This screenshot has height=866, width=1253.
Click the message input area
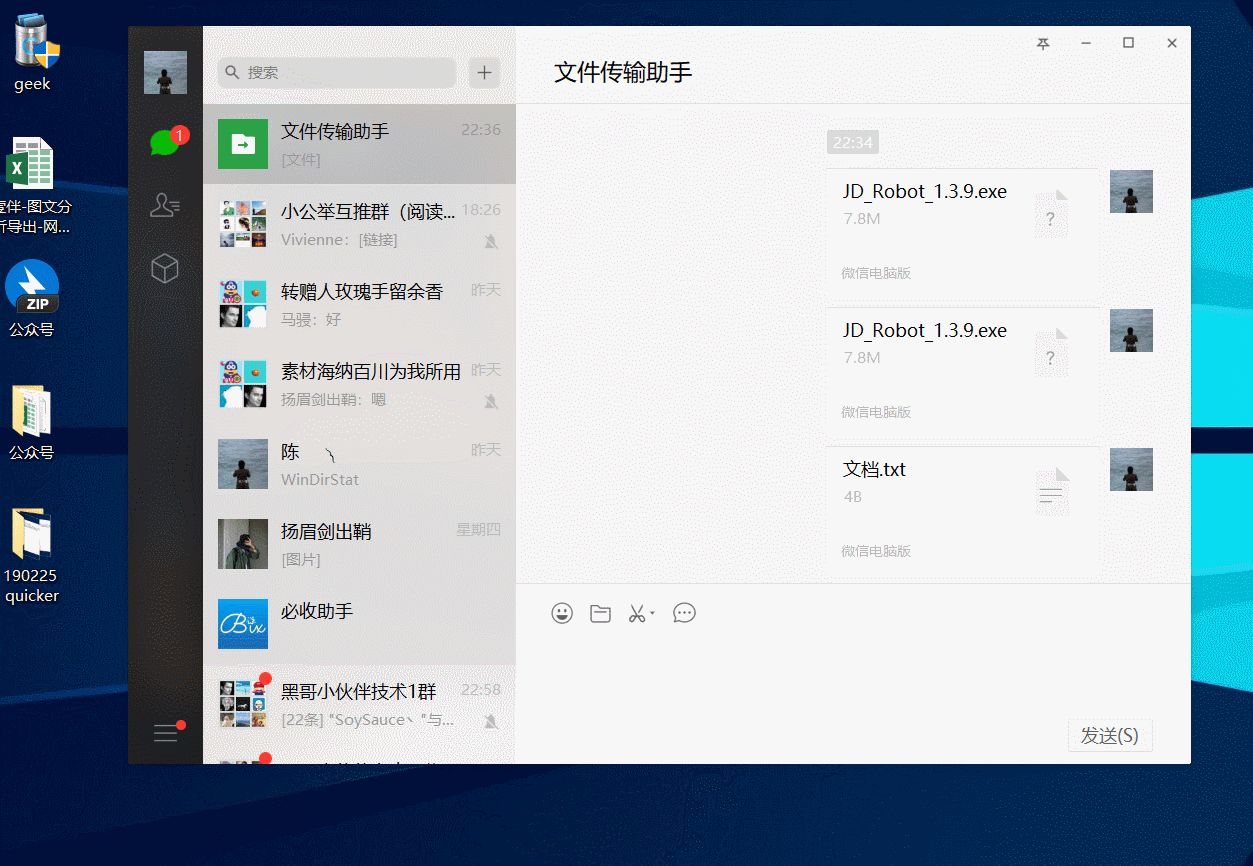[853, 670]
